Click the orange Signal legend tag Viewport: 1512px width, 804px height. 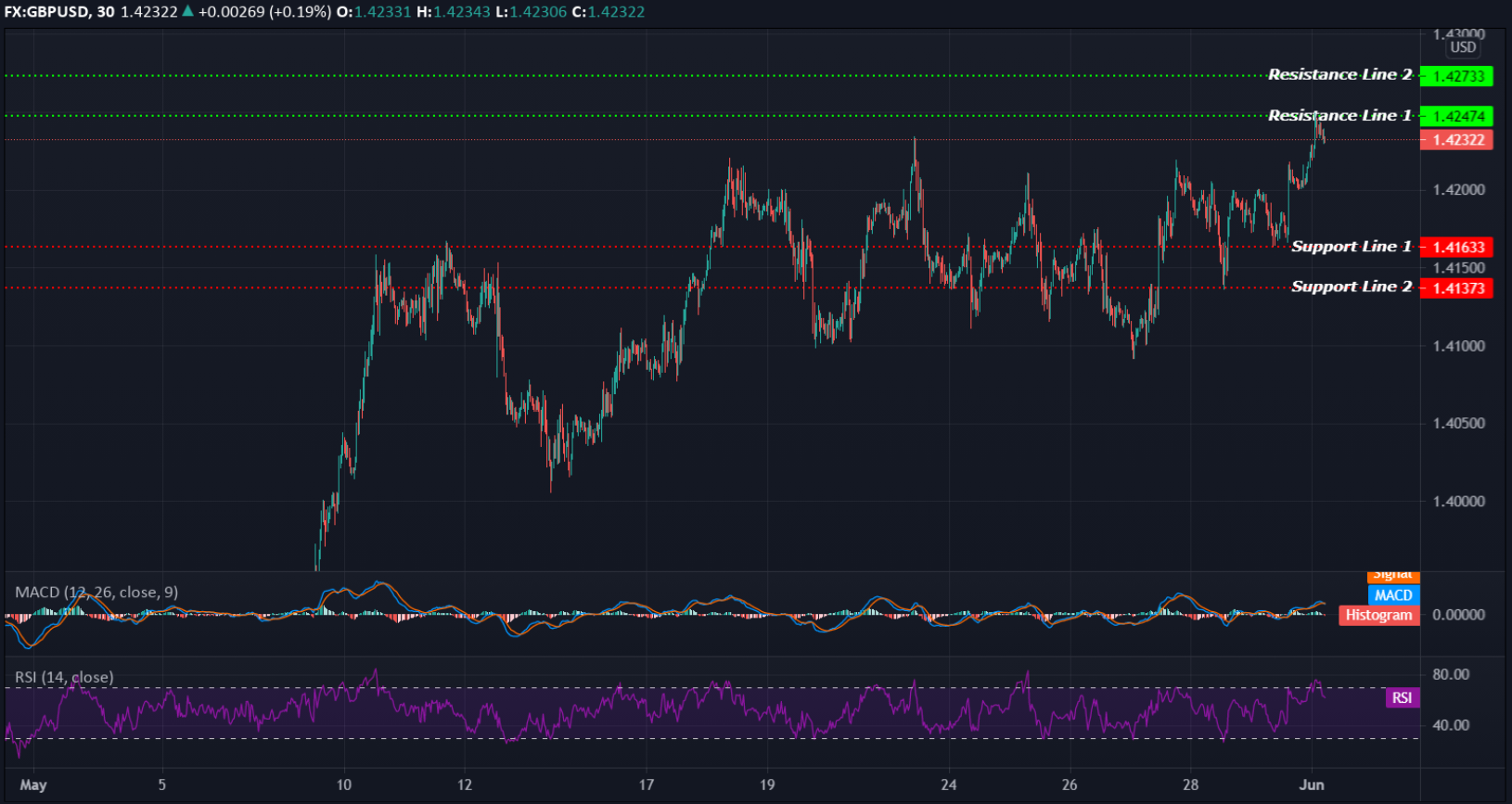pos(1393,577)
